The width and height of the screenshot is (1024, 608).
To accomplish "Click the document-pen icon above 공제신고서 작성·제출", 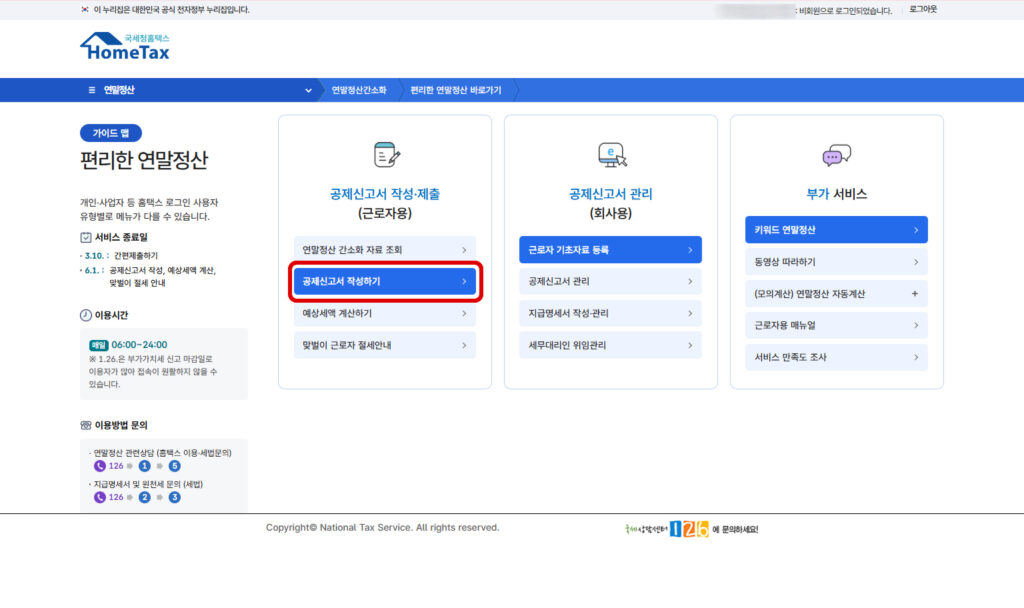I will (x=384, y=155).
